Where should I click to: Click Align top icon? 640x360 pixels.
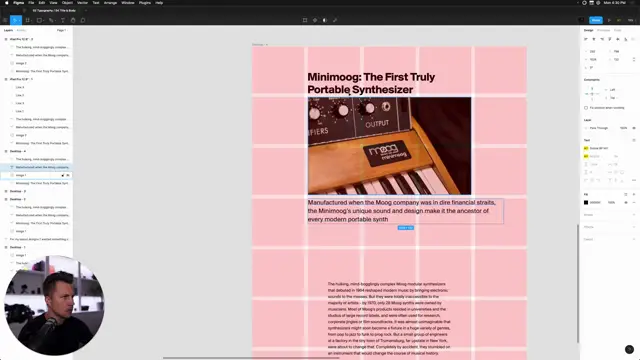(x=610, y=39)
